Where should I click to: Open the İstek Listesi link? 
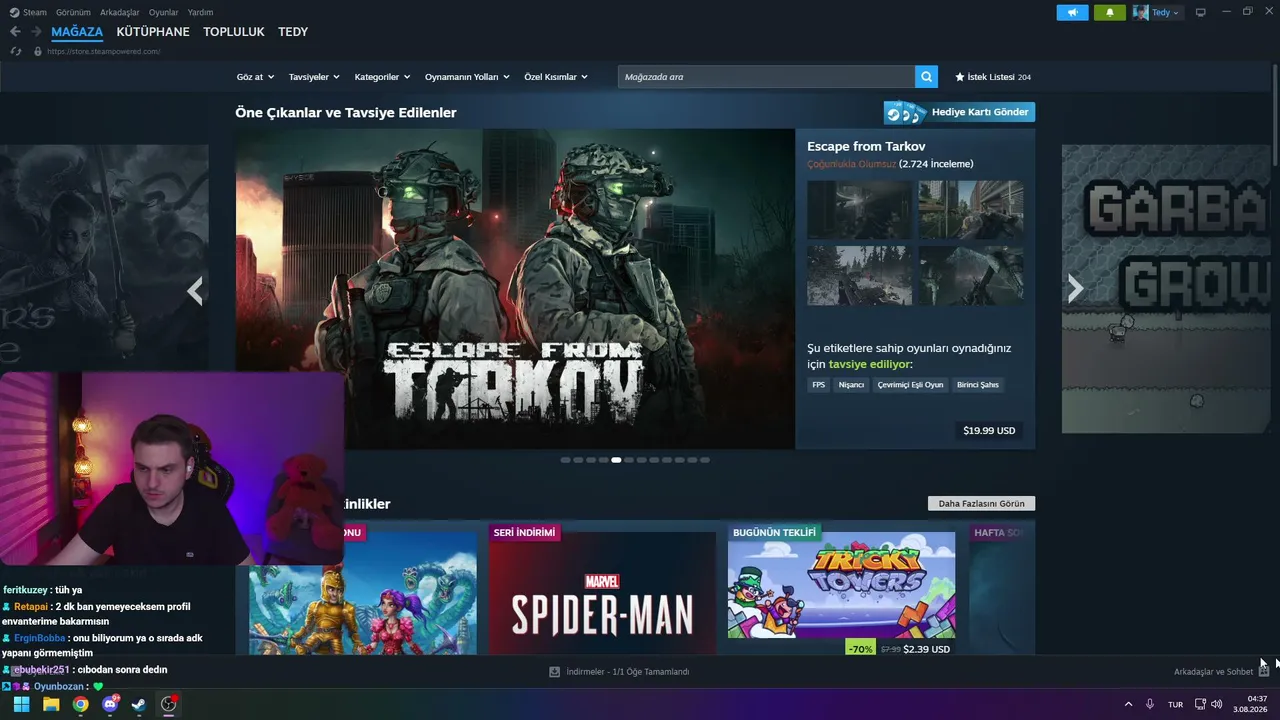tap(991, 77)
